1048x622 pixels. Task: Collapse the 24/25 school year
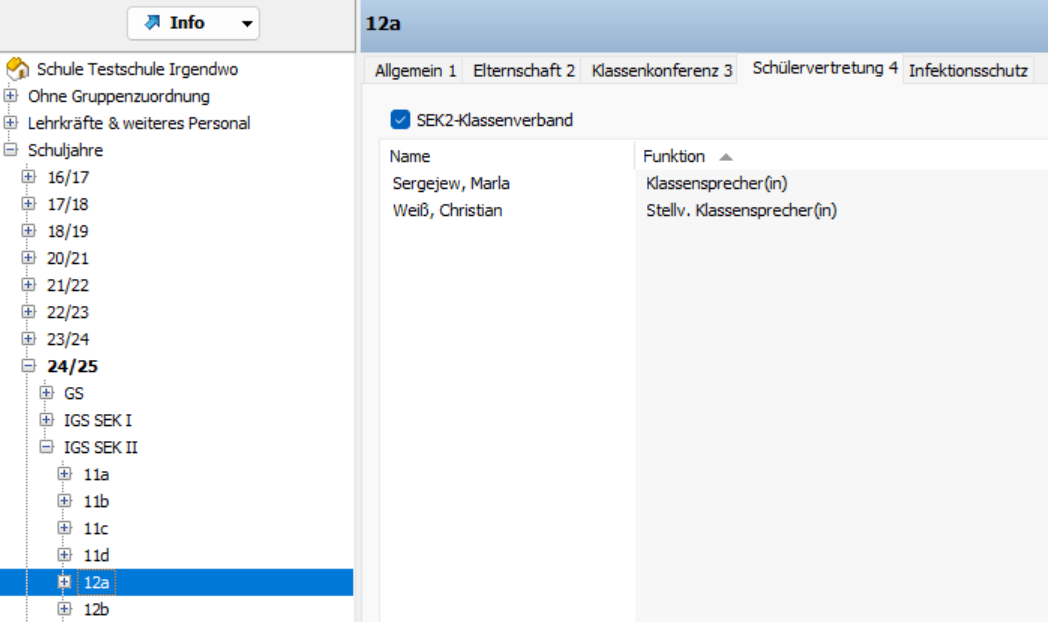click(28, 366)
